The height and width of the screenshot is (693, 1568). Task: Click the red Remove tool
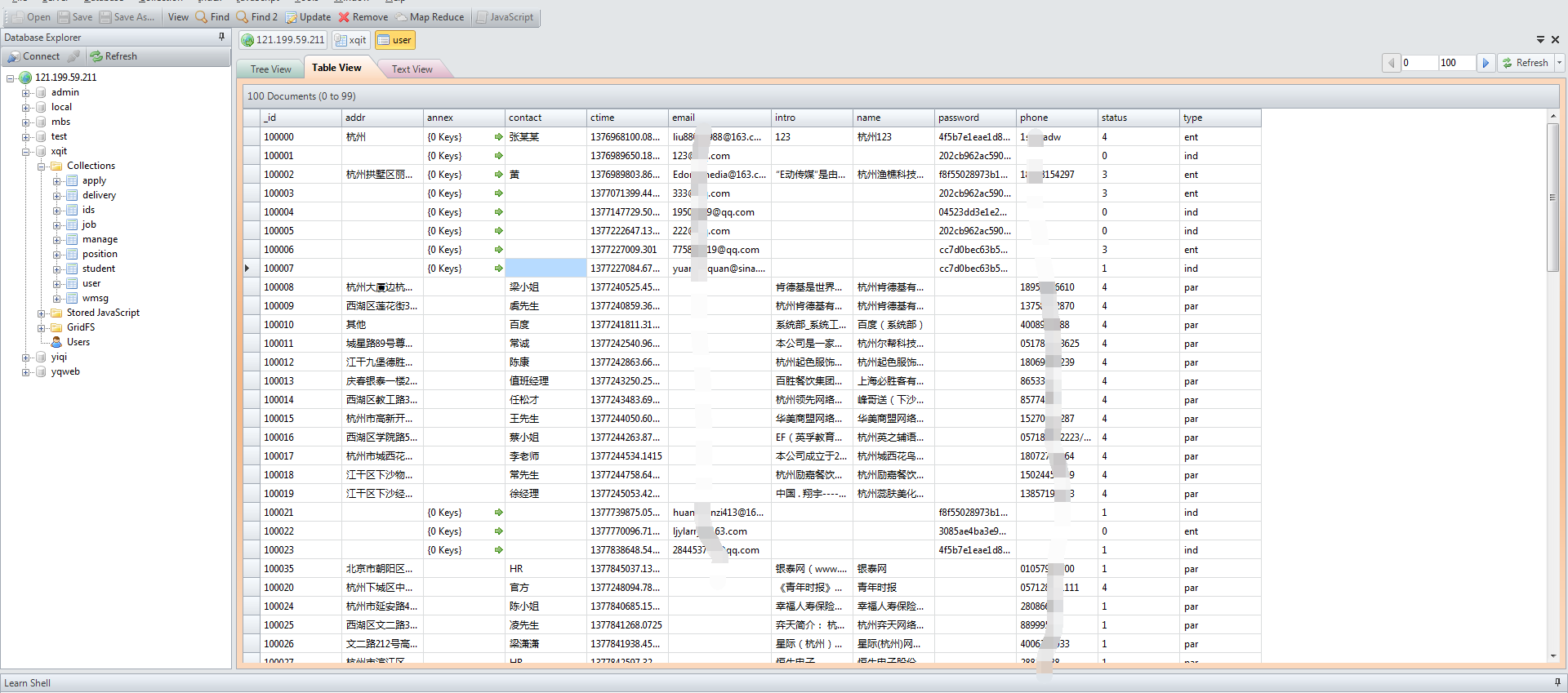coord(363,17)
